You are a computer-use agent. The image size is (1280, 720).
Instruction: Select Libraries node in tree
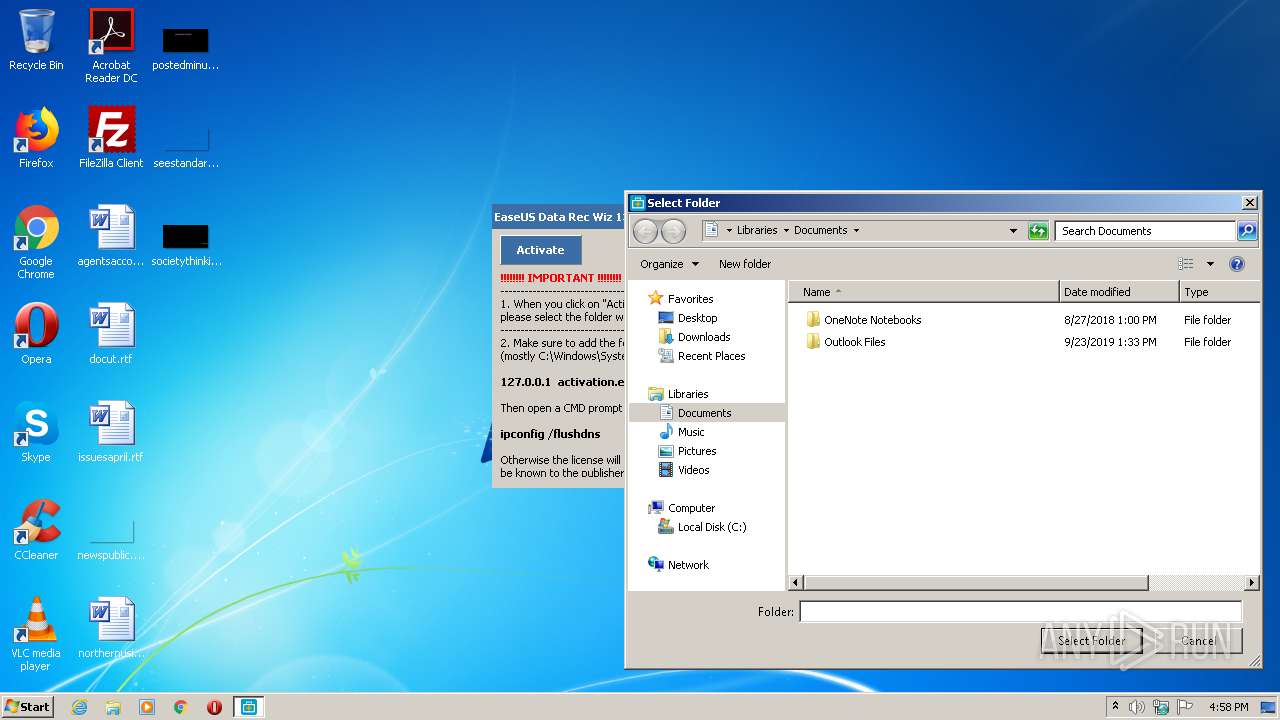pyautogui.click(x=679, y=394)
